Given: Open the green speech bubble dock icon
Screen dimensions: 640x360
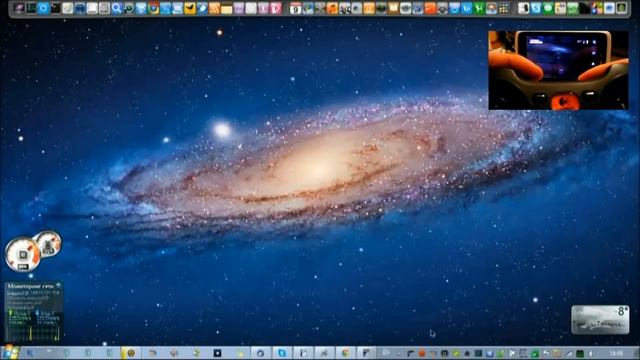Looking at the screenshot, I should tap(548, 8).
